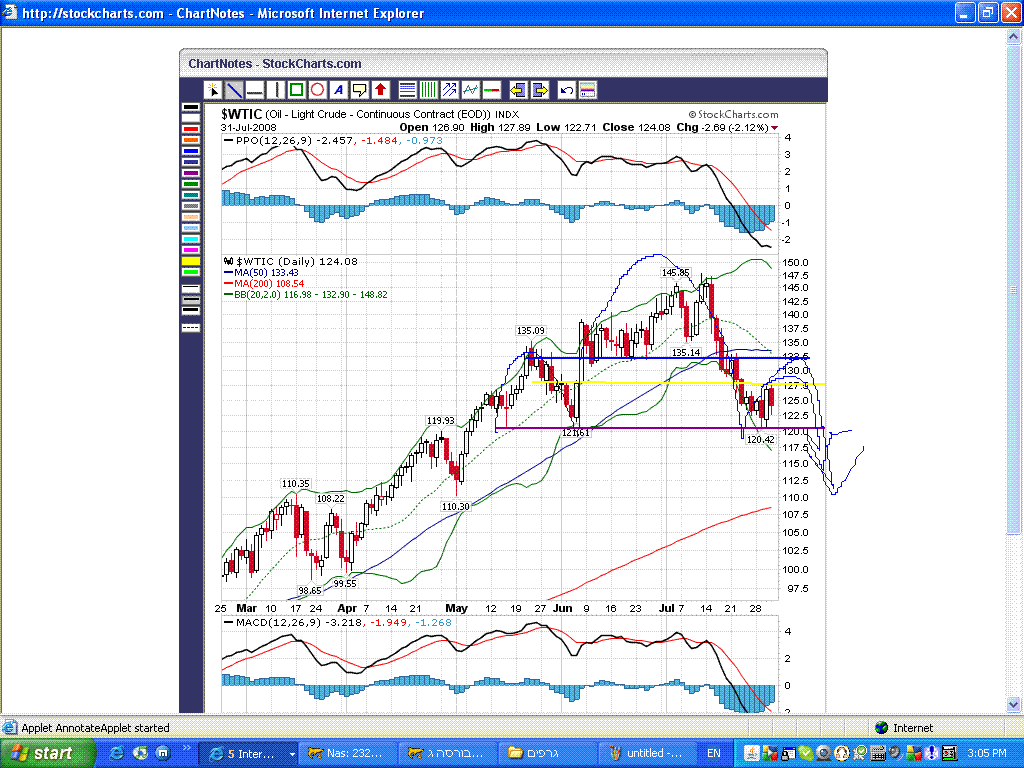Screen dimensions: 1024x768
Task: Choose the dashed line style option
Action: click(x=191, y=328)
